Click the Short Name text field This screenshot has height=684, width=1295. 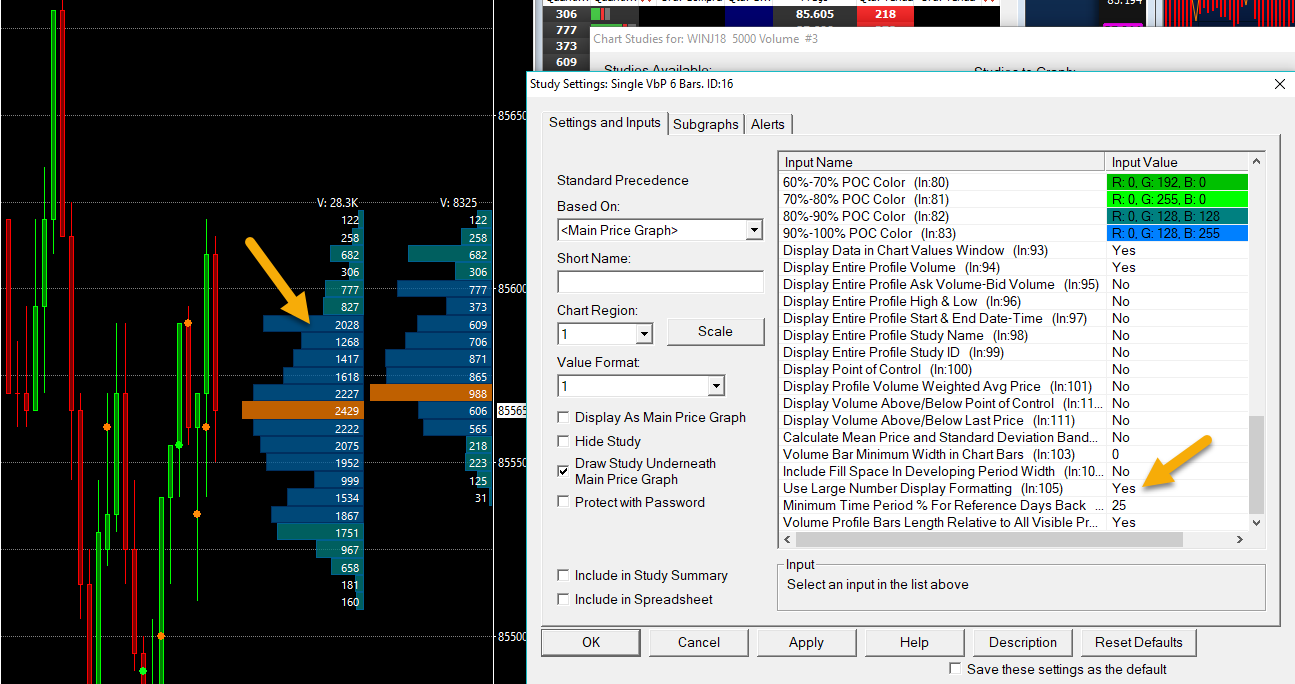tap(660, 282)
